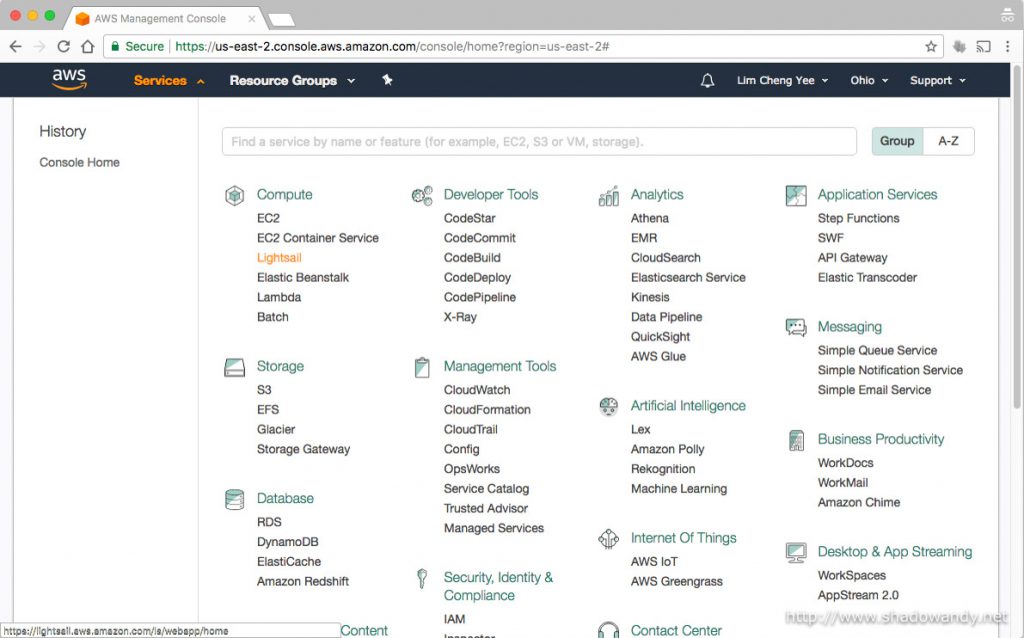This screenshot has height=638, width=1024.
Task: Click the pushpin icon in navbar
Action: pos(387,80)
